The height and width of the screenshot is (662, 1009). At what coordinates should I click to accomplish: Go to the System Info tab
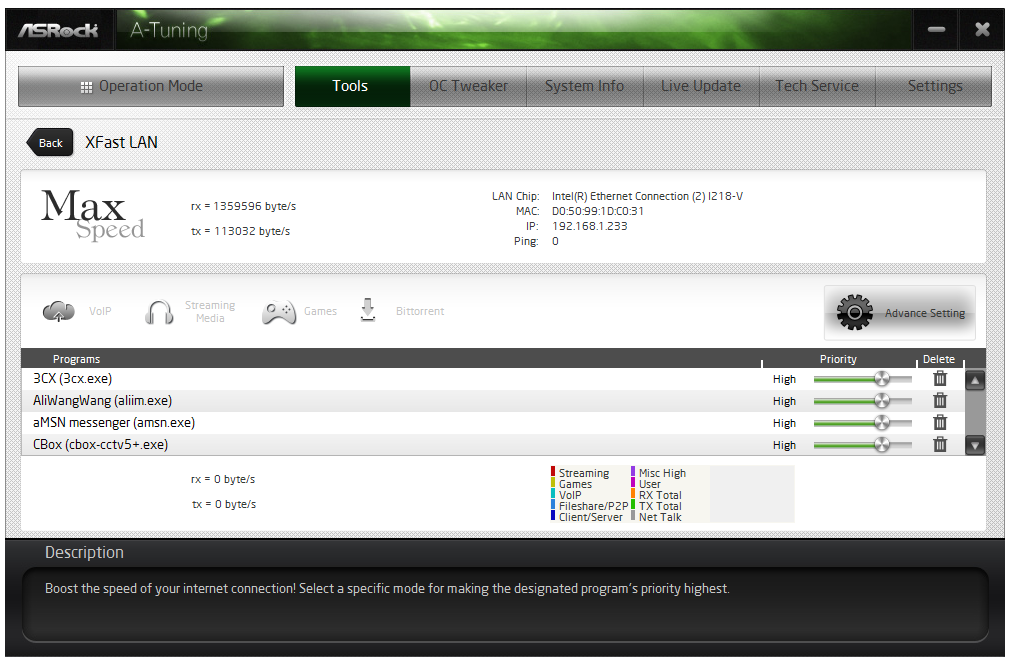[584, 86]
